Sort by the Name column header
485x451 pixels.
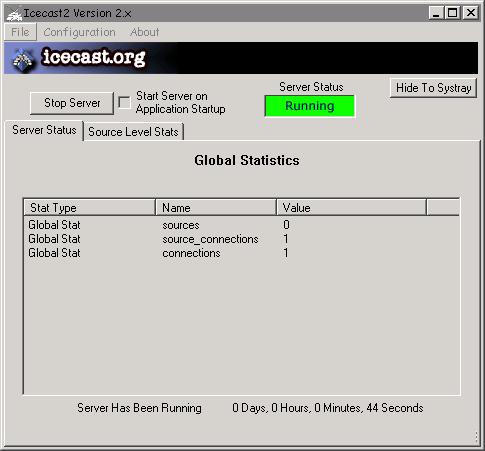click(x=216, y=208)
